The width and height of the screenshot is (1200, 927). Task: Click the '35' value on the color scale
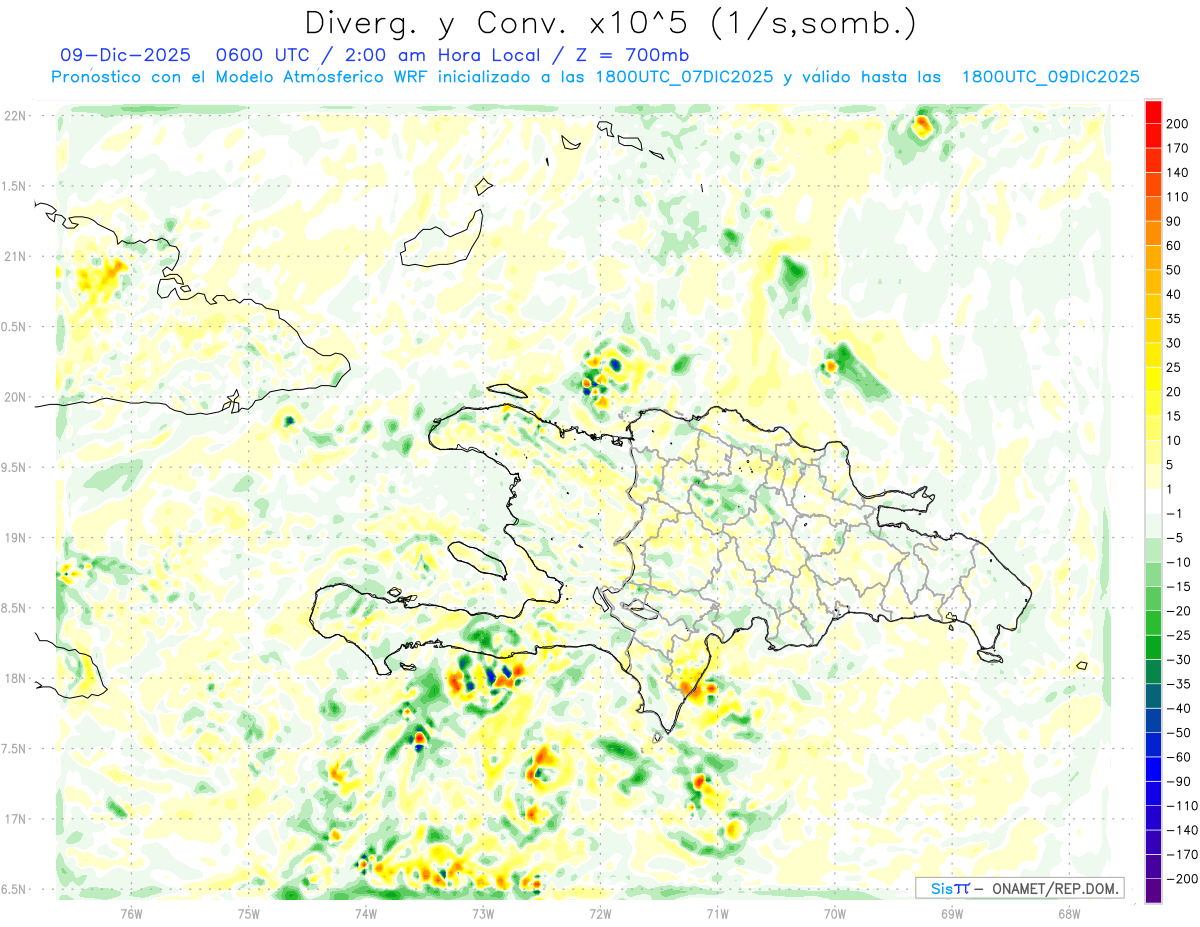[1174, 319]
